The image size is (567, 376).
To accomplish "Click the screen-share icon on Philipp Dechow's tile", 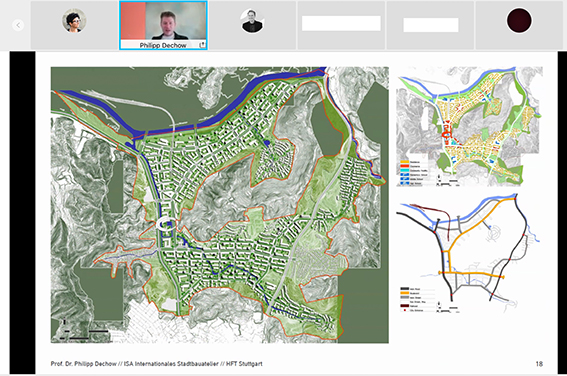I will (202, 45).
